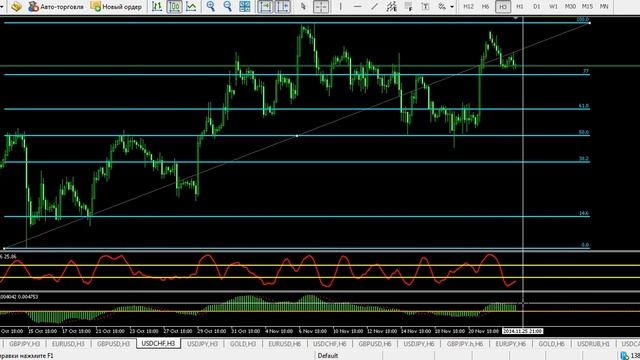Draw a vertical line
The width and height of the screenshot is (640, 360).
340,7
